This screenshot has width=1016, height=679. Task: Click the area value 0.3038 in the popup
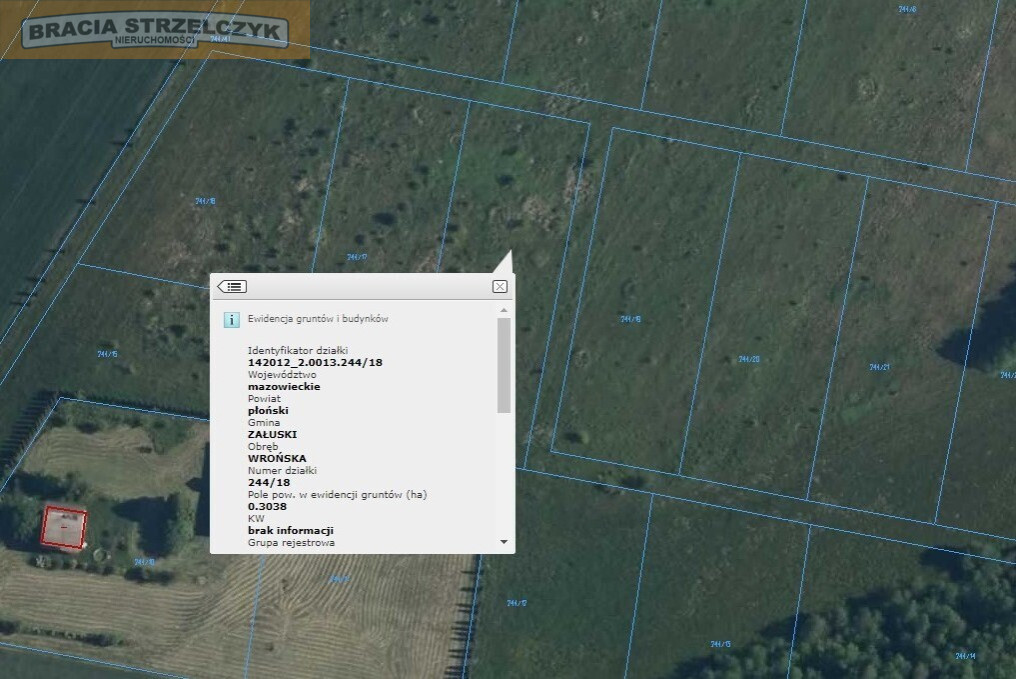pos(267,506)
